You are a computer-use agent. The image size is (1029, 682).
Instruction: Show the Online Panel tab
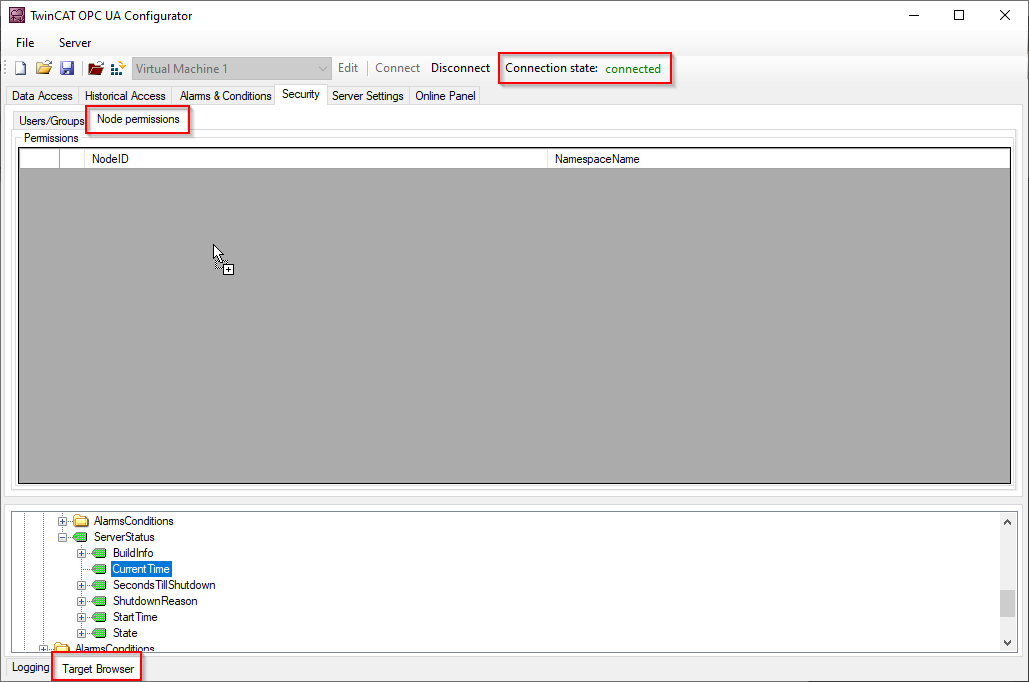coord(445,96)
